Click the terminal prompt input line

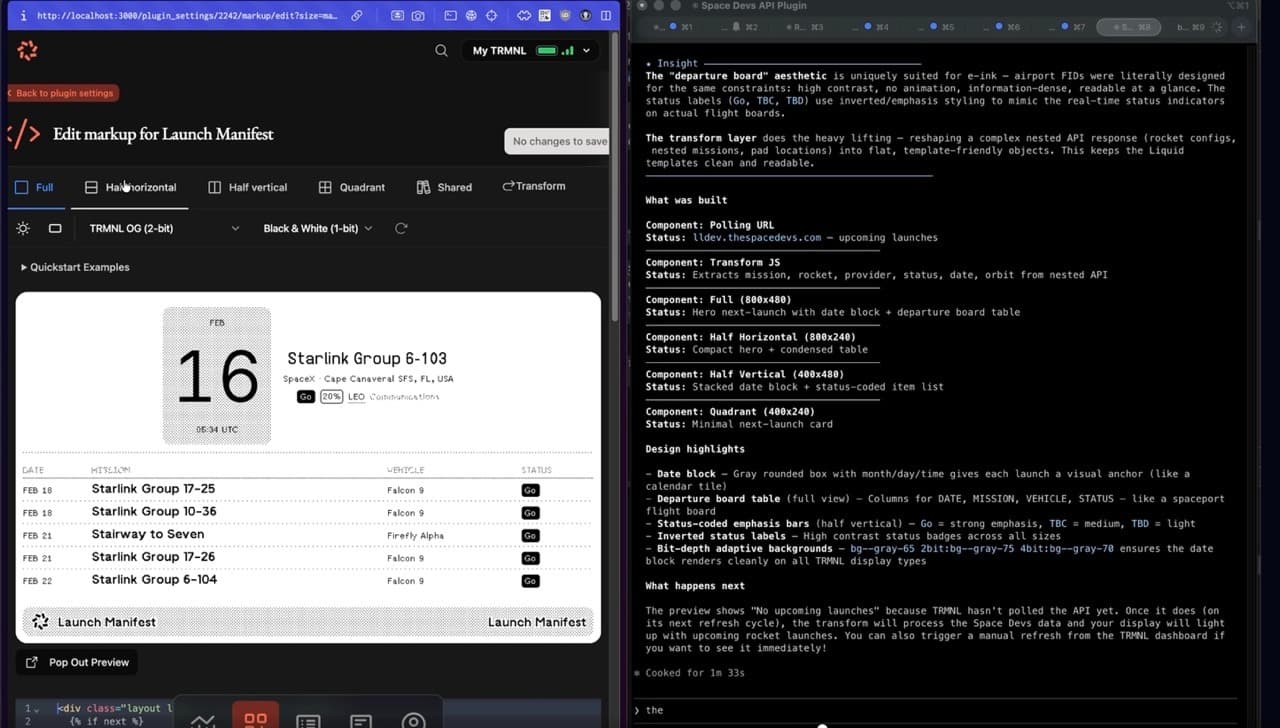pyautogui.click(x=934, y=710)
